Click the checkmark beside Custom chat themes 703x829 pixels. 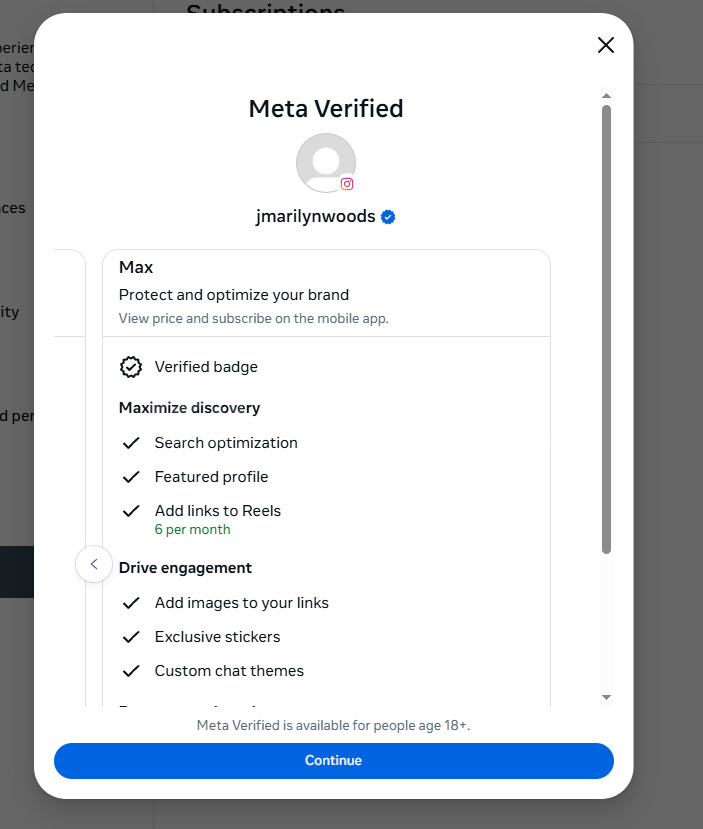(x=130, y=671)
